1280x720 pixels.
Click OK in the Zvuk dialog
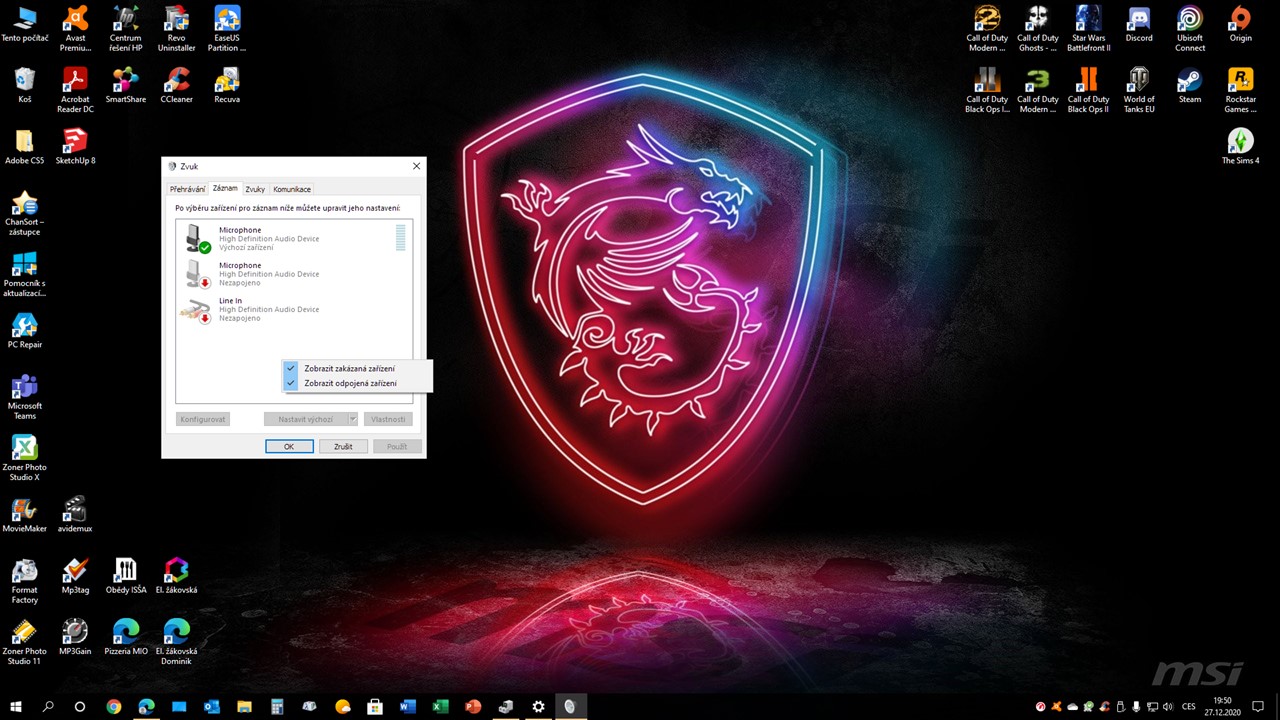289,446
